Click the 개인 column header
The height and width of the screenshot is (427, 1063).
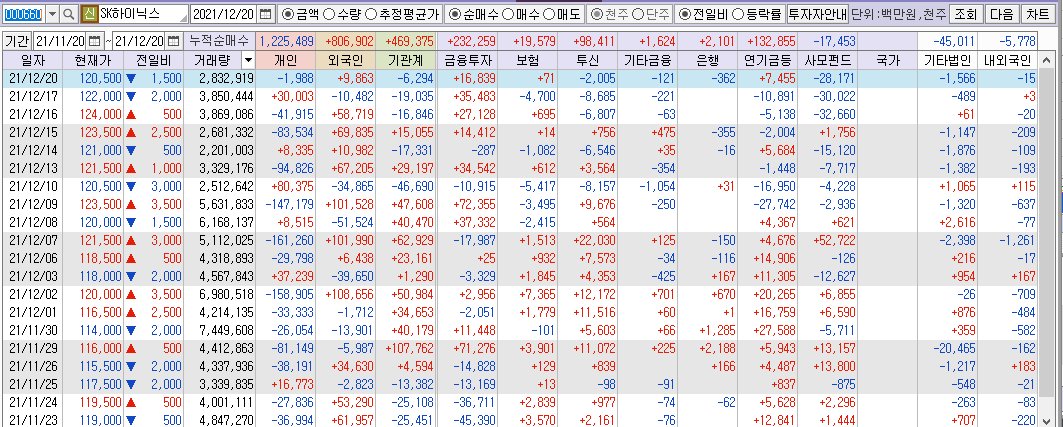[x=286, y=60]
